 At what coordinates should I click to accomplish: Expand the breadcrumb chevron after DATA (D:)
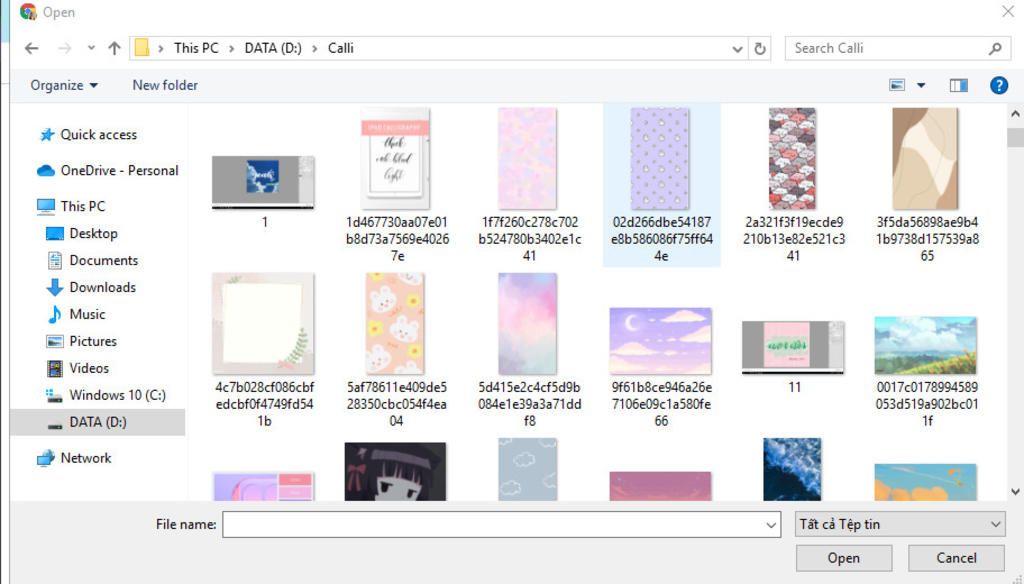coord(315,48)
